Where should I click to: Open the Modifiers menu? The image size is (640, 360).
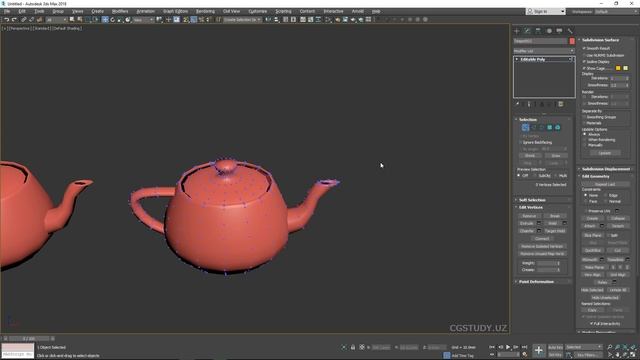click(x=120, y=11)
